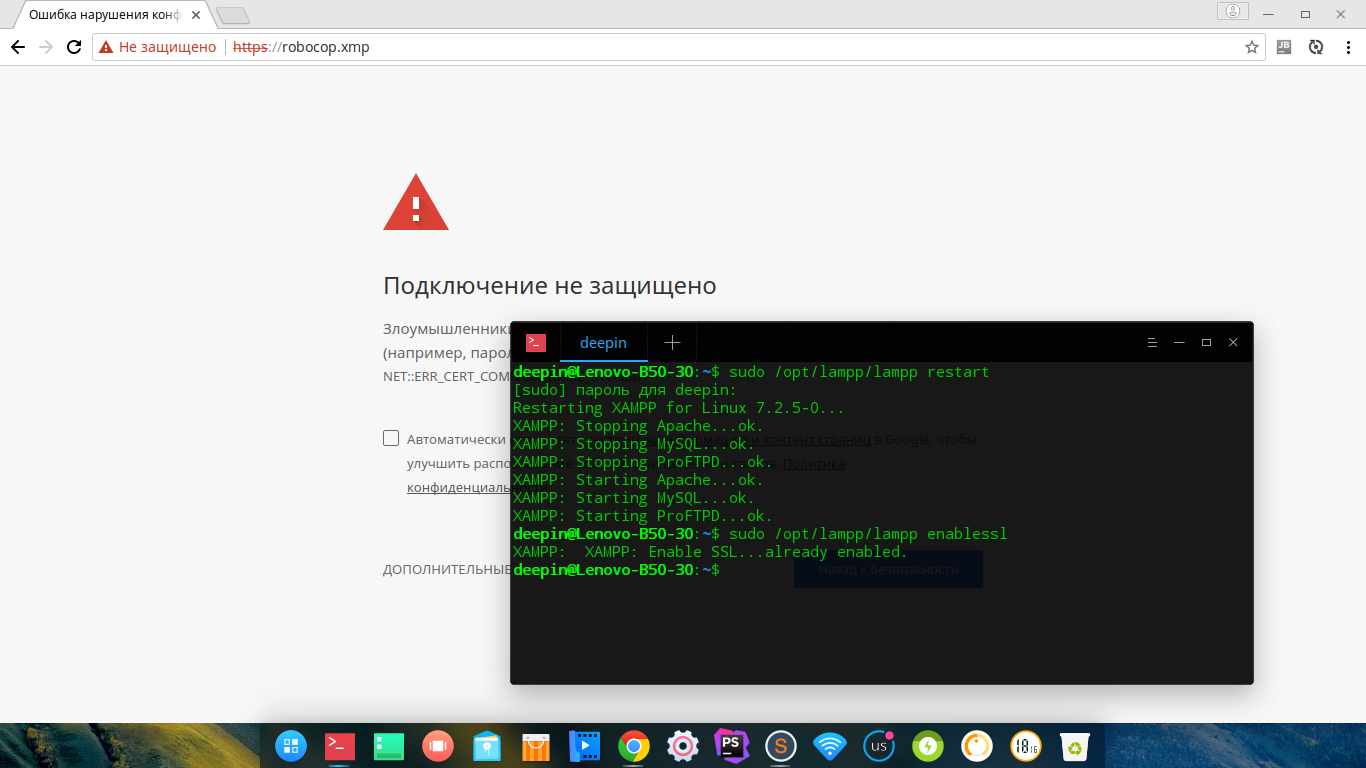Click the last terminal prompt line
The height and width of the screenshot is (768, 1366).
coord(616,570)
